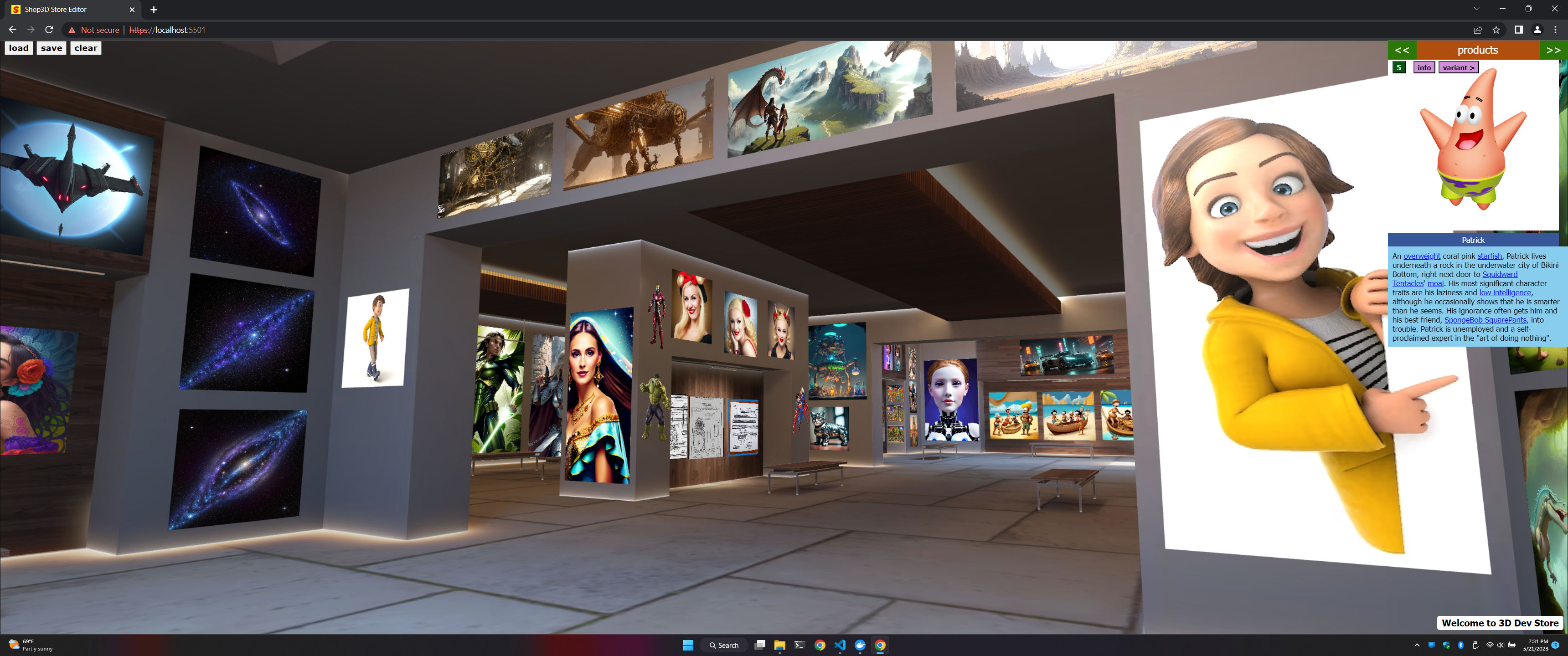
Task: Click the Welcome to 3D Dev Store label
Action: [x=1500, y=623]
